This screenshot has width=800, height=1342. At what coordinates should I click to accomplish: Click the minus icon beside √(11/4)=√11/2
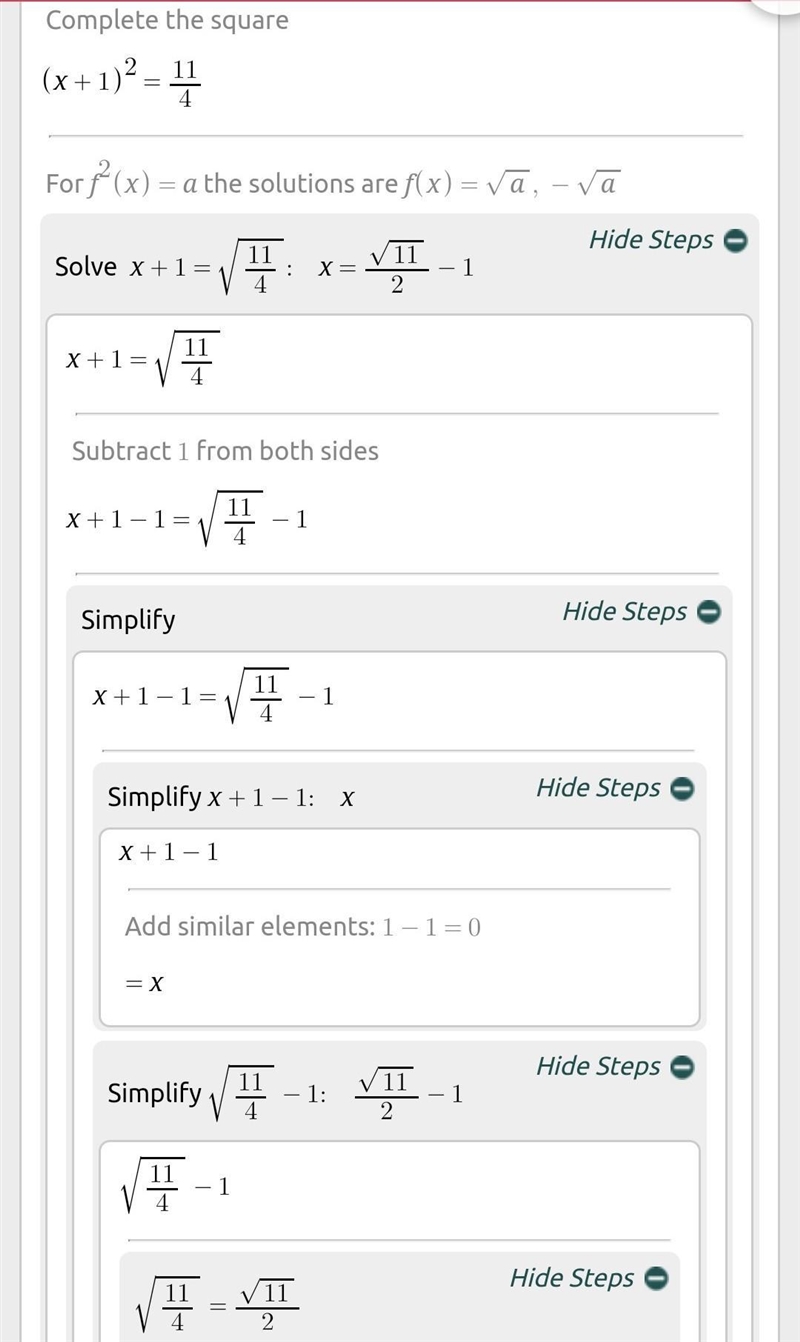point(656,1278)
